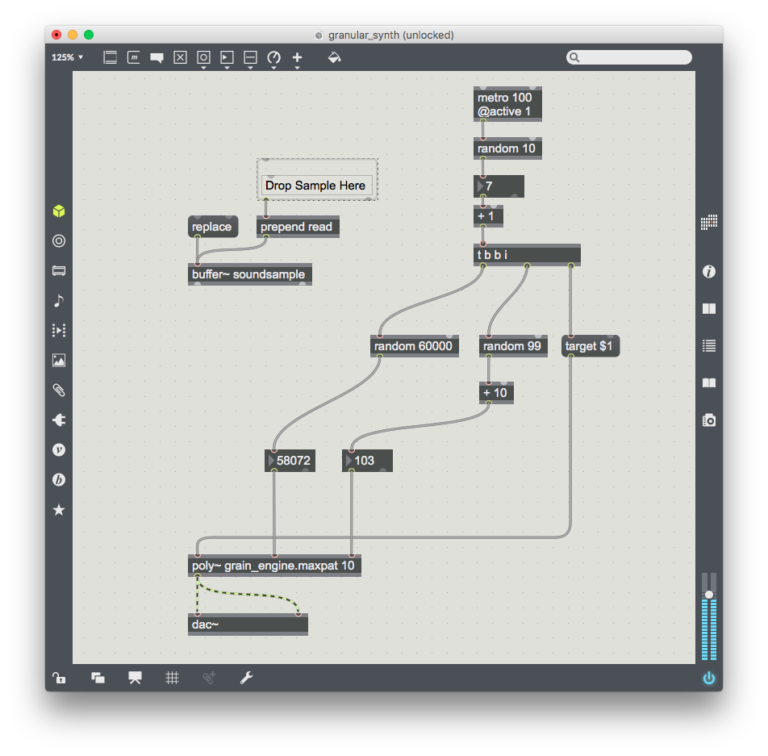Open the Images browser in sidebar
The height and width of the screenshot is (756, 768).
click(59, 360)
